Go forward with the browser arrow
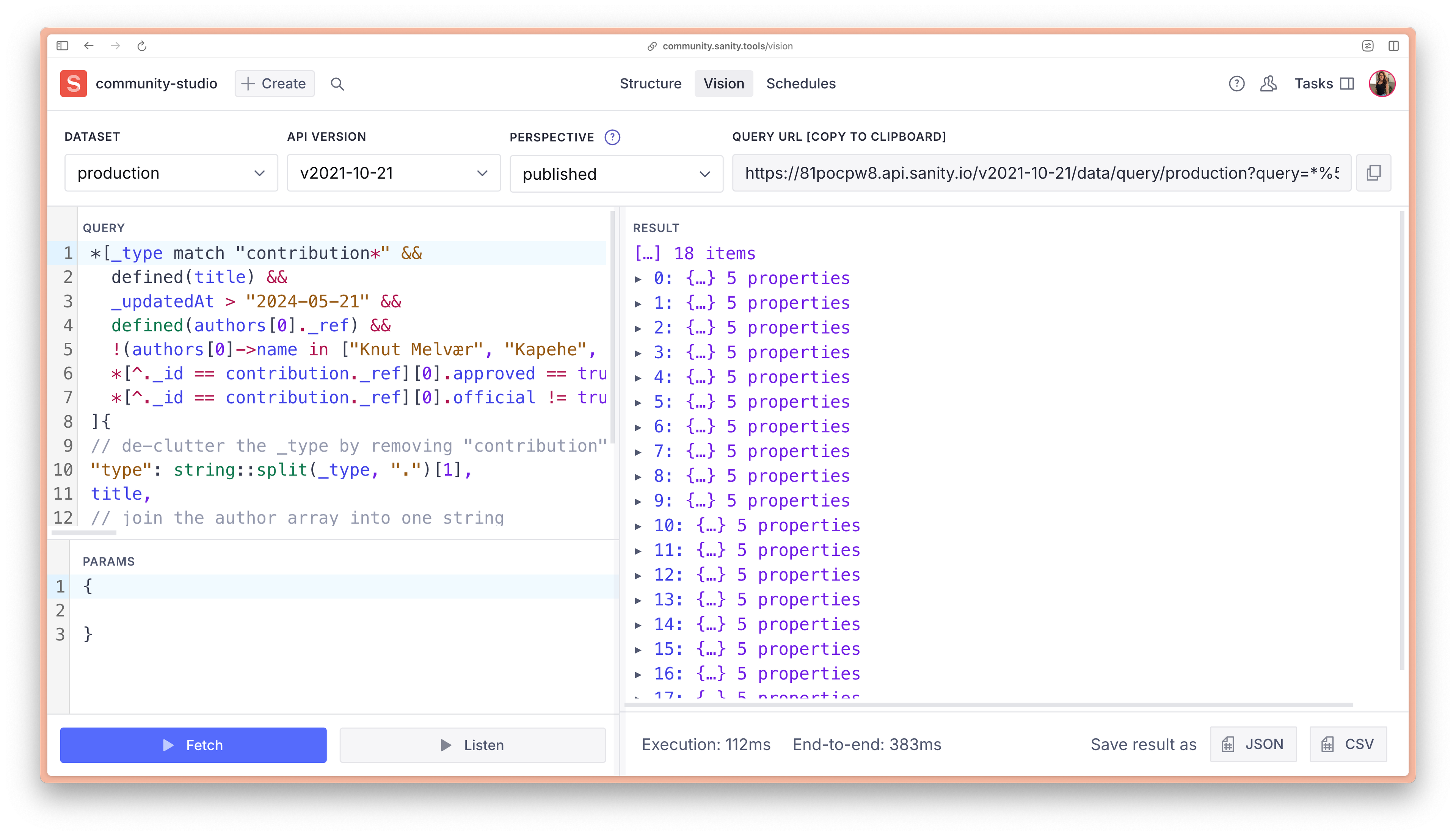 point(115,46)
